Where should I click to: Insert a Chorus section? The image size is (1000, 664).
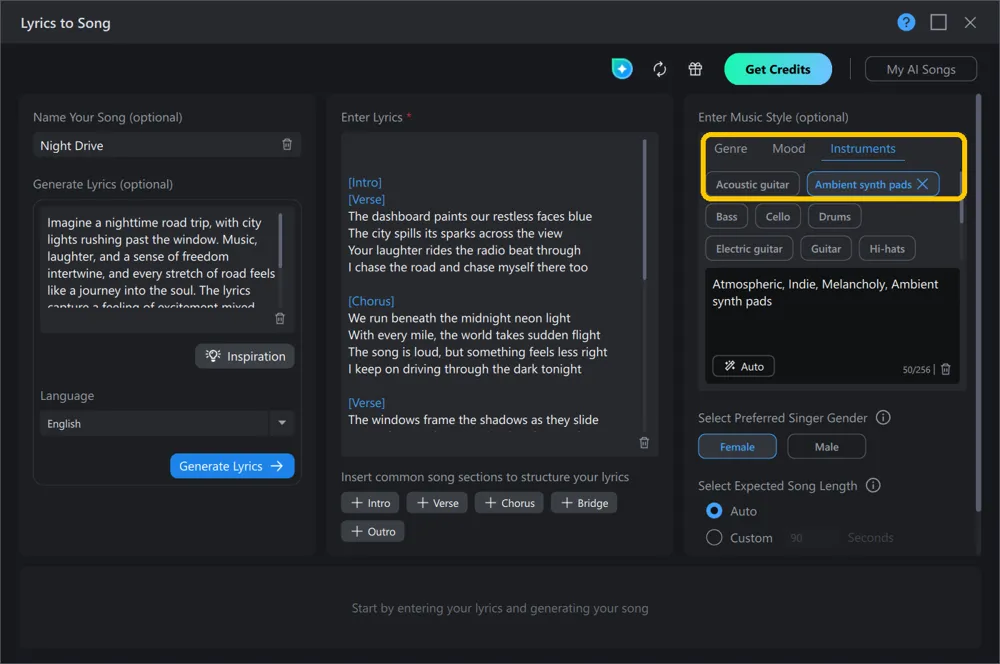tap(510, 503)
